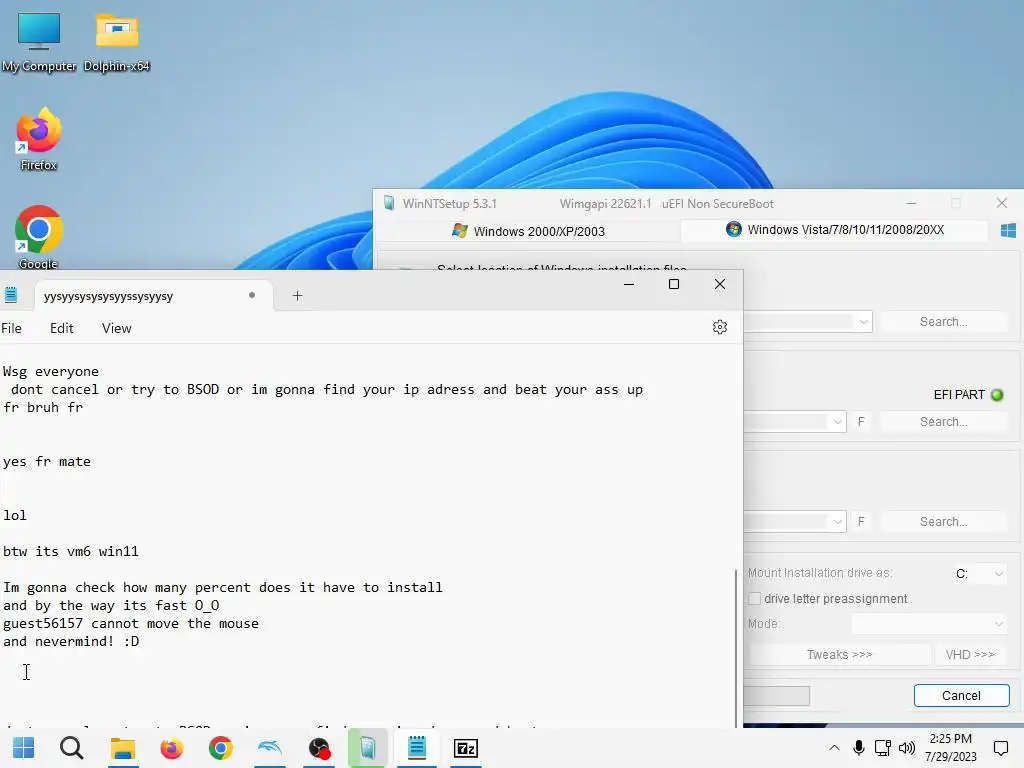
Task: Open taskbar Search
Action: point(72,748)
